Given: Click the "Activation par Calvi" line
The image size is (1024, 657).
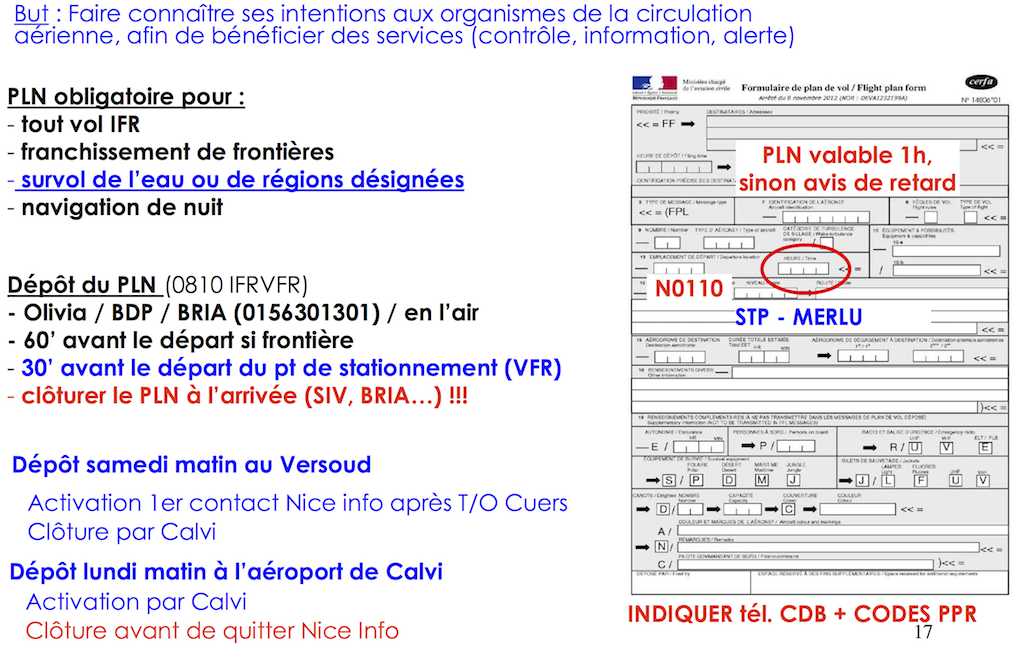Looking at the screenshot, I should pos(136,601).
